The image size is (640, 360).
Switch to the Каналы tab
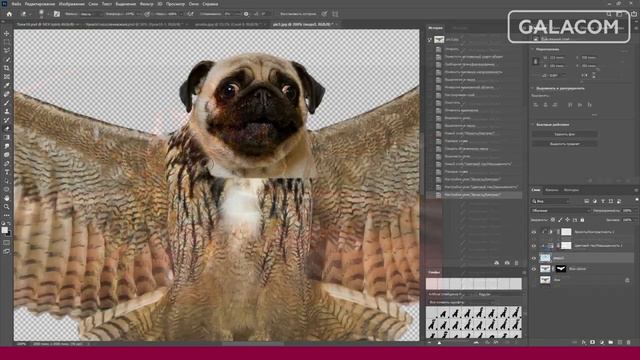(552, 190)
